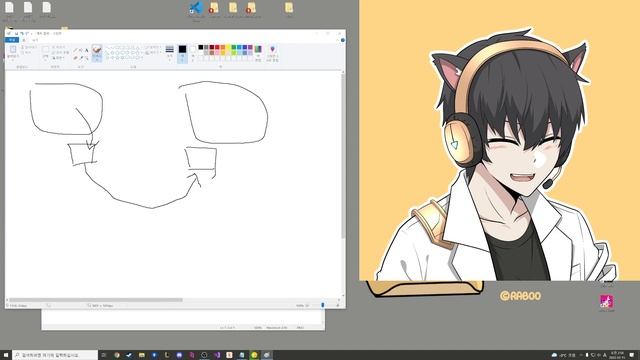Collapse the Paint ribbon with the chevron
This screenshot has height=360, width=640.
(x=338, y=40)
